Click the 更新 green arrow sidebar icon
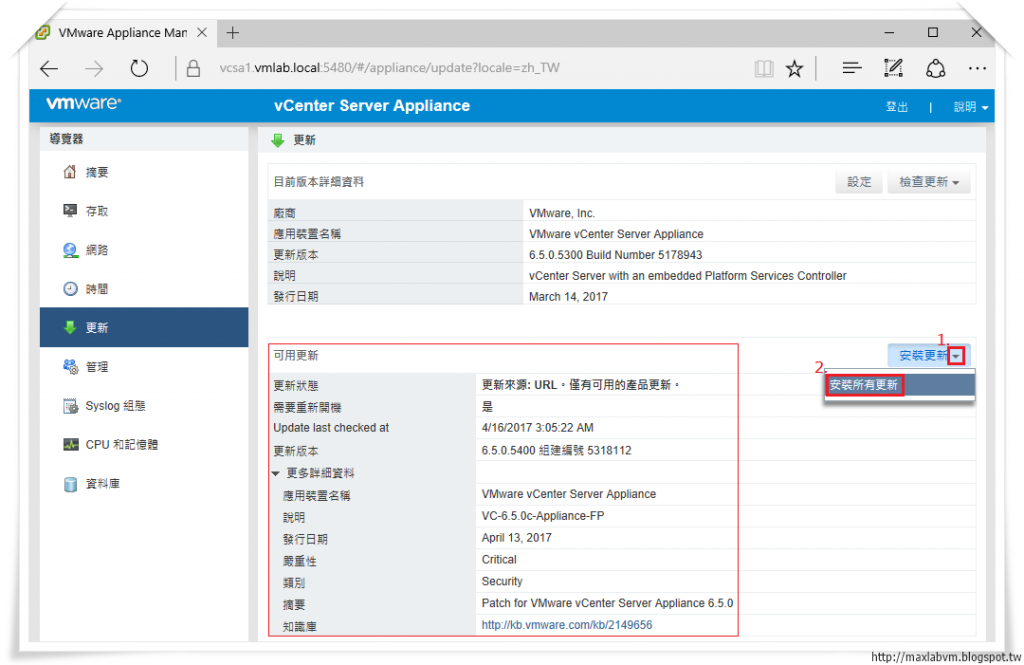Screen dimensions: 1024x665 point(70,327)
